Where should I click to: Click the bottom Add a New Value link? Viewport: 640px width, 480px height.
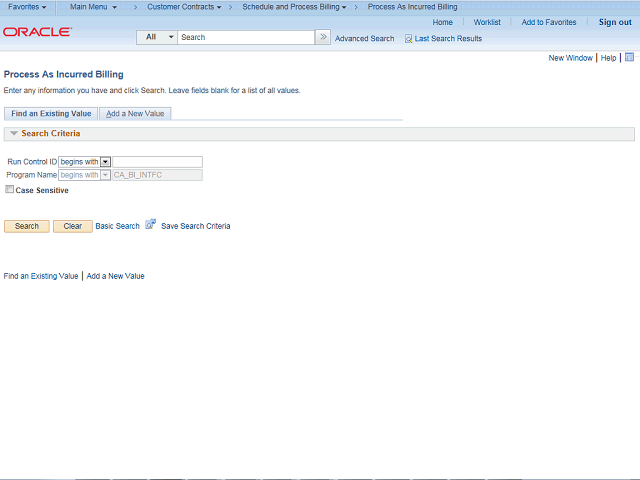[116, 276]
